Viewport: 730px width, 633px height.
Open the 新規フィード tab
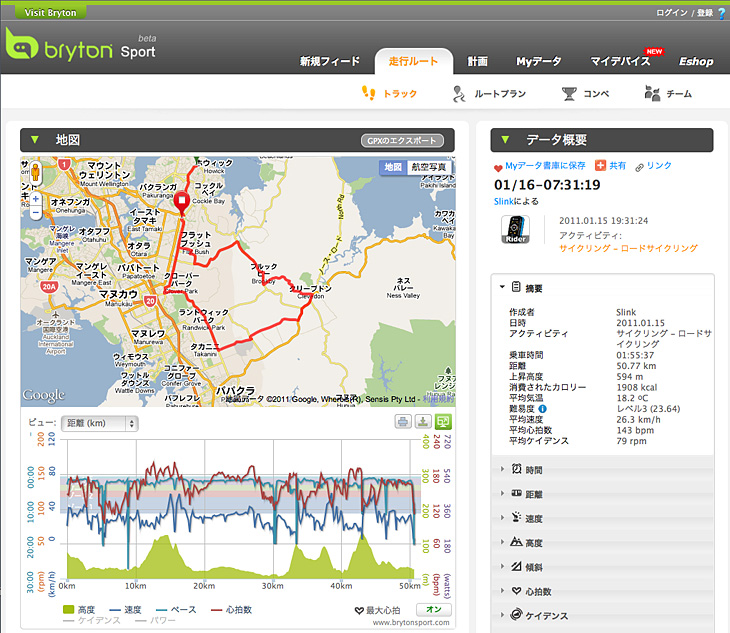click(330, 61)
